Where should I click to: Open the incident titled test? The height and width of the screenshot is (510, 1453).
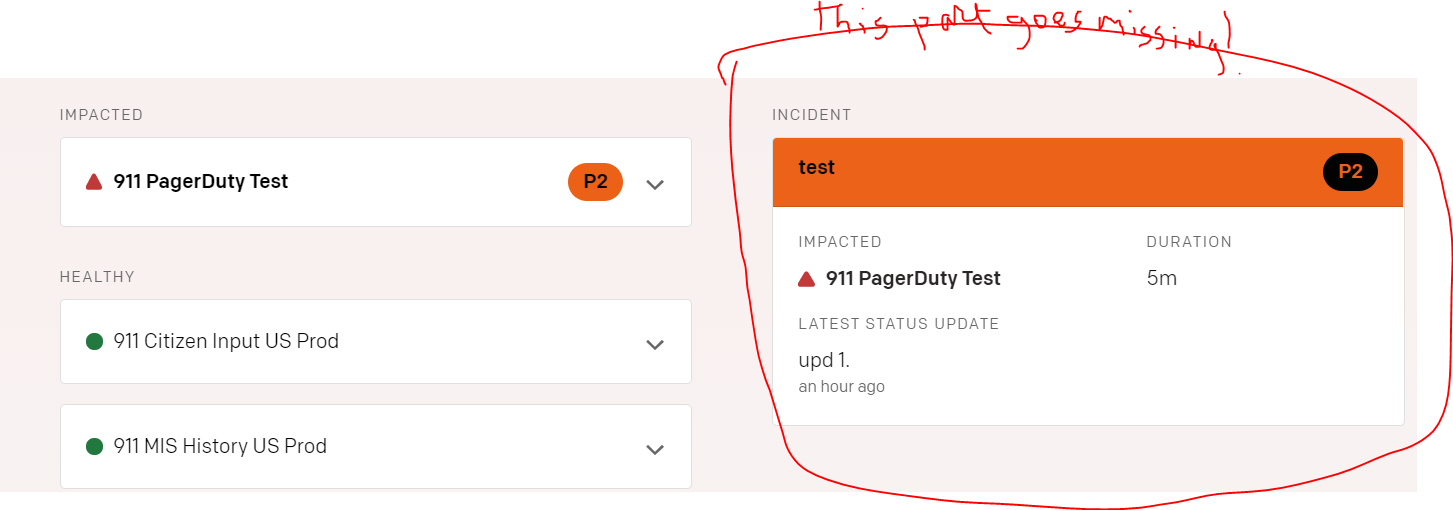pos(817,168)
